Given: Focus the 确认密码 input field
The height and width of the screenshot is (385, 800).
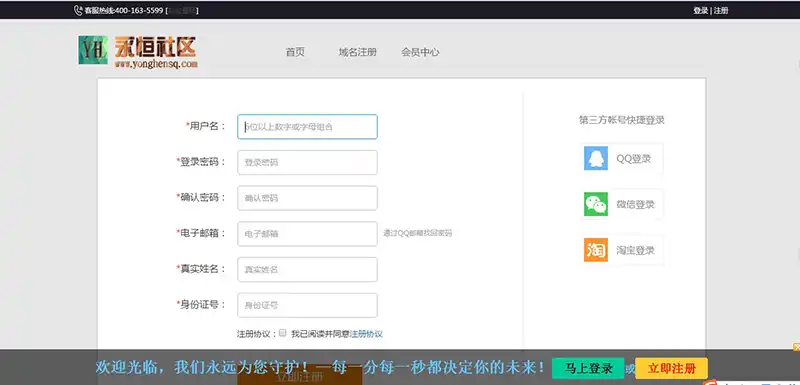Looking at the screenshot, I should (x=307, y=198).
